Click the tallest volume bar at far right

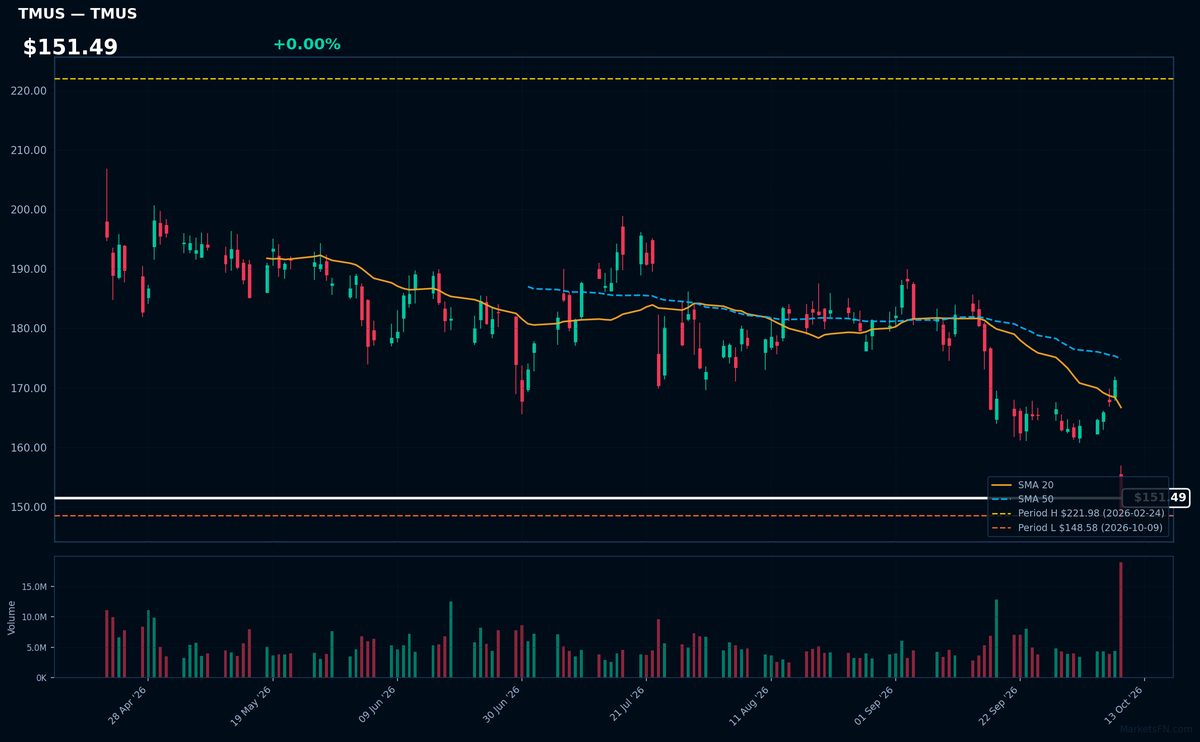click(x=1120, y=620)
